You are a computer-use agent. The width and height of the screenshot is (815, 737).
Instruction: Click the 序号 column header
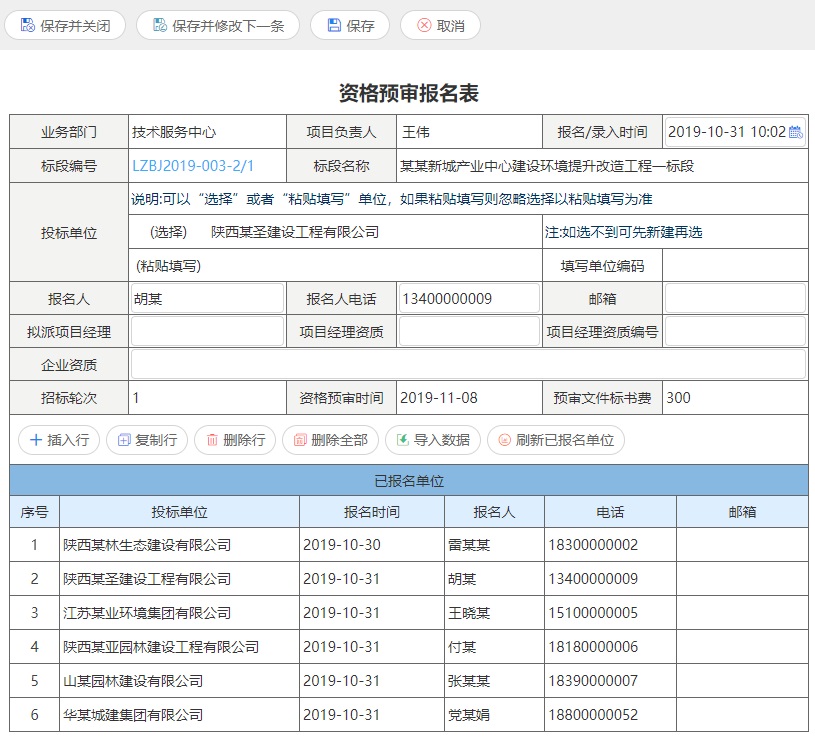[x=34, y=512]
